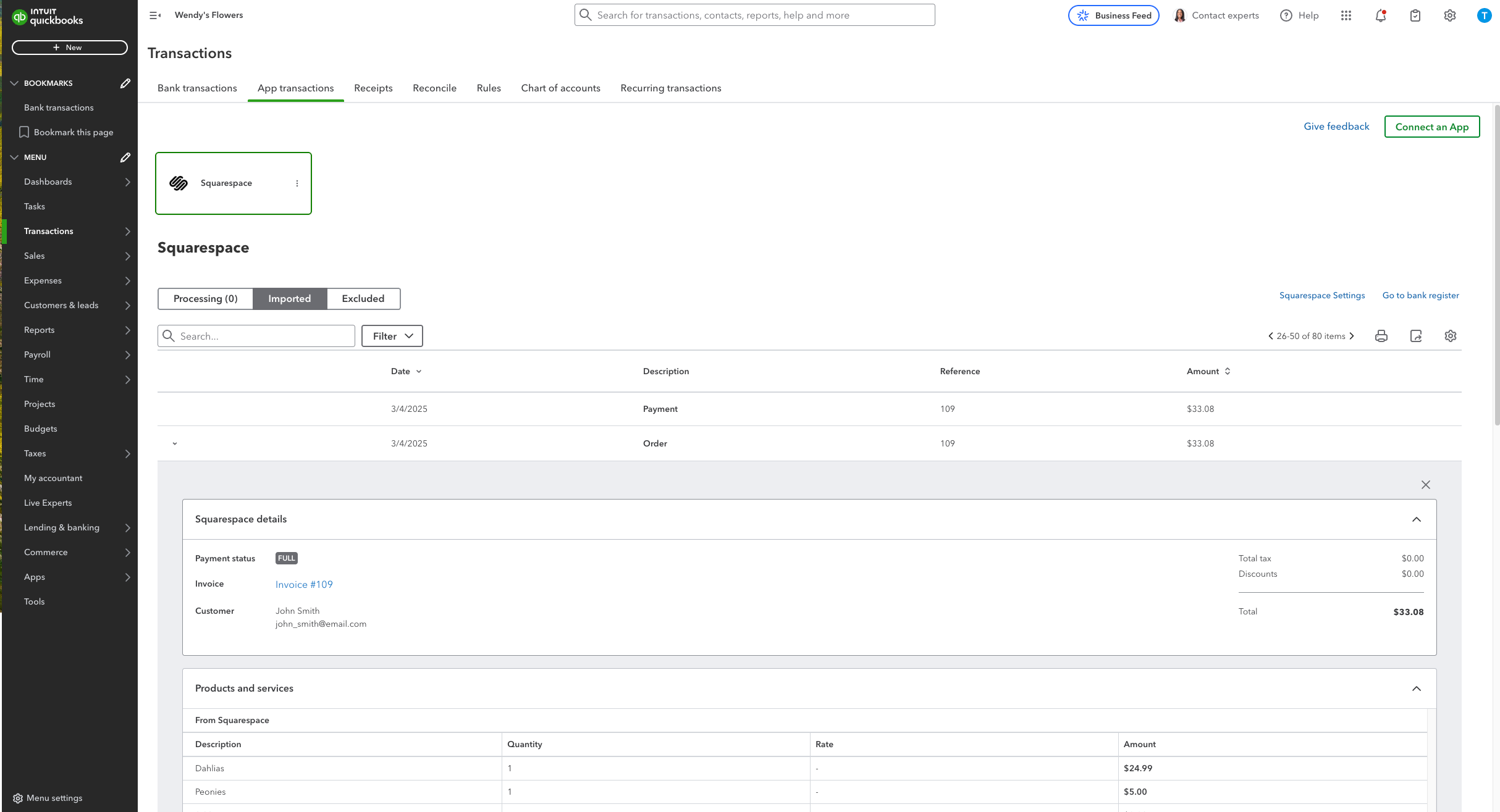Open Squarespace card three-dot menu

[297, 183]
